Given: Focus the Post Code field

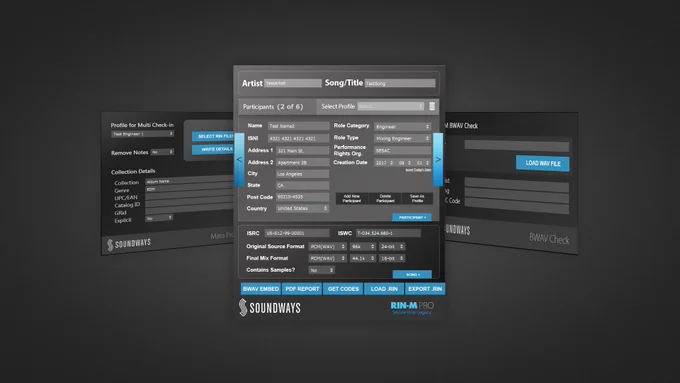Looking at the screenshot, I should (302, 197).
